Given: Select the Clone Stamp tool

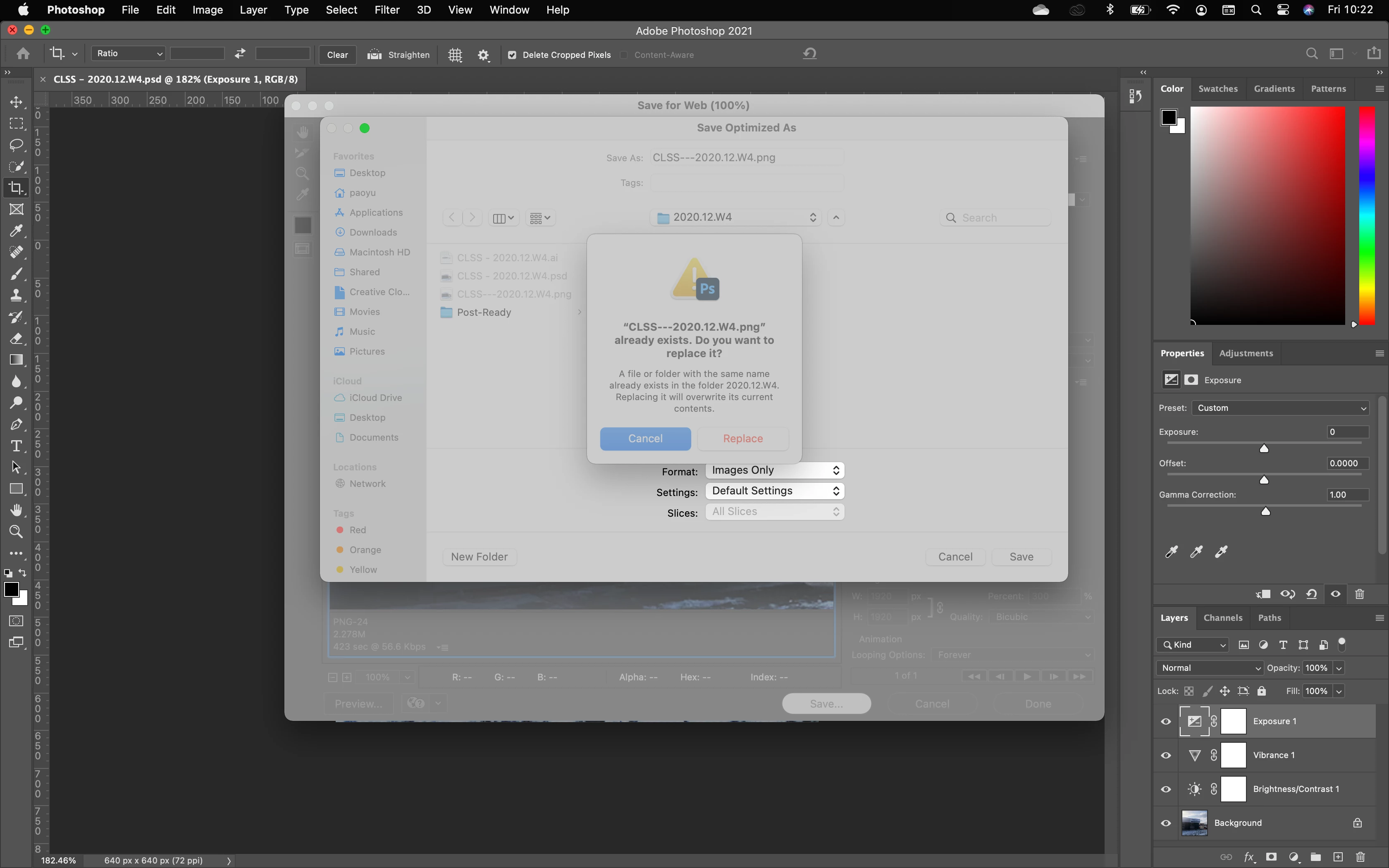Looking at the screenshot, I should [16, 295].
